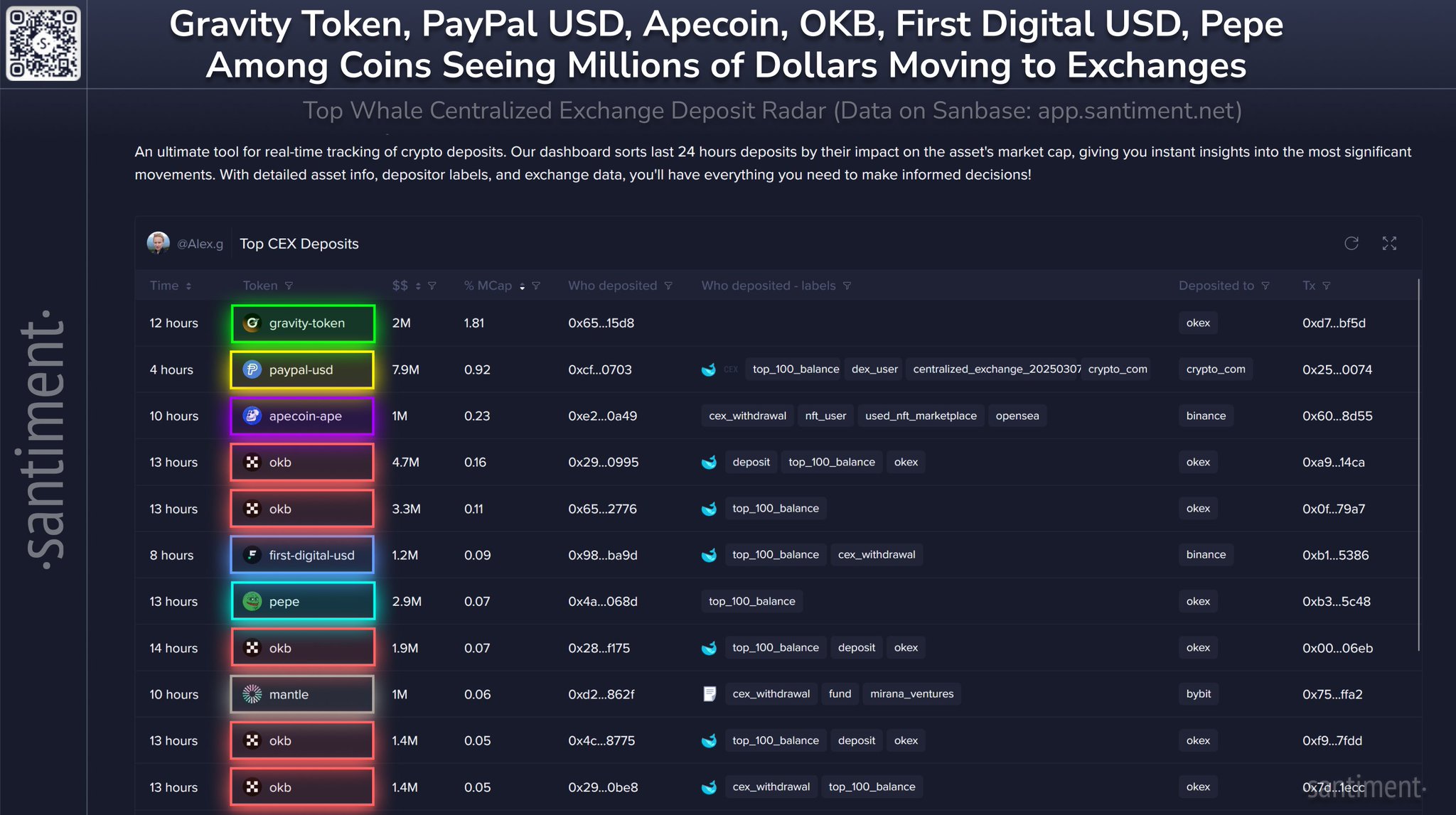Click the gravity-token coin icon
Screen dimensions: 1456x815
click(252, 323)
